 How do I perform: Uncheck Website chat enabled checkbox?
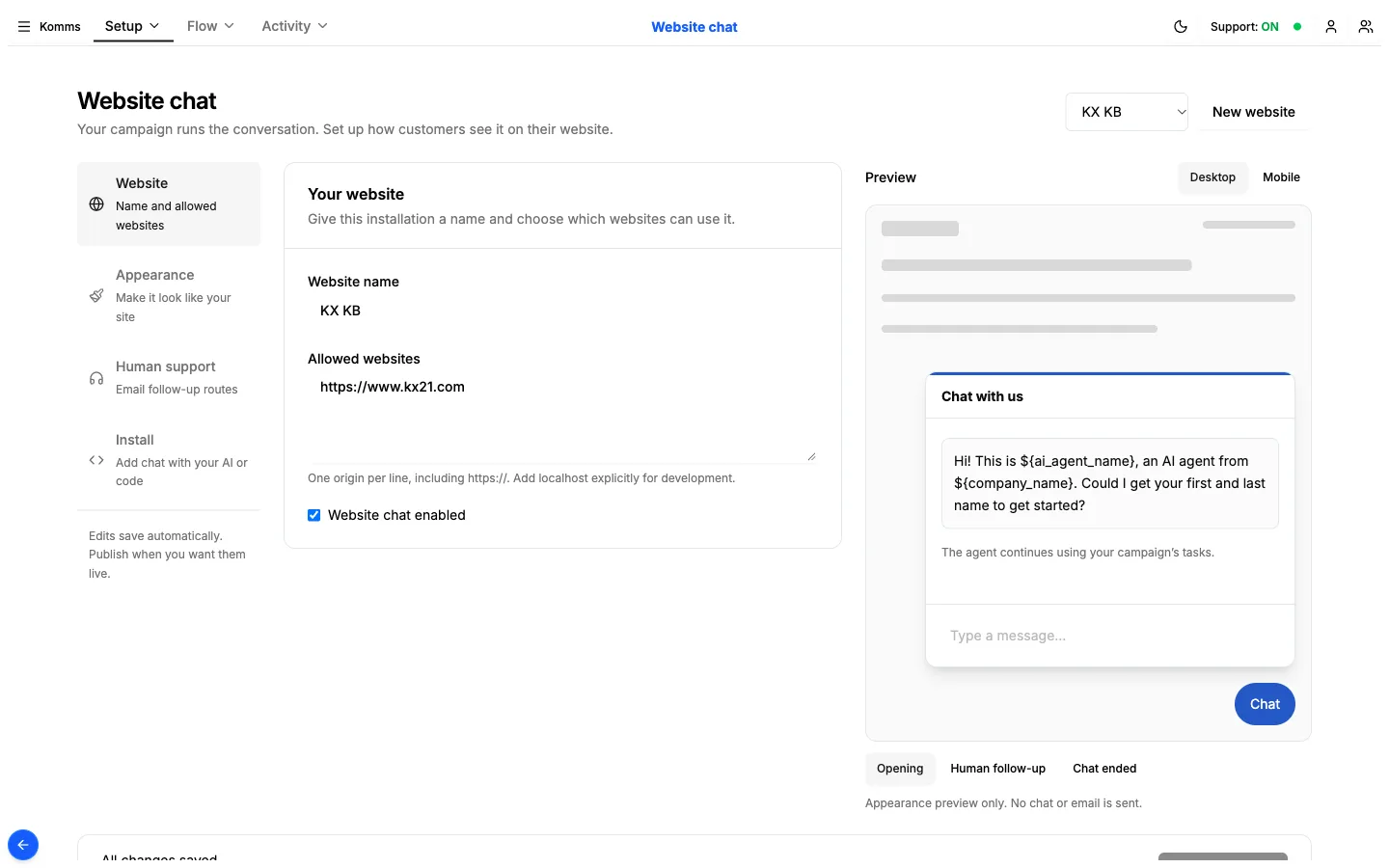tap(313, 515)
